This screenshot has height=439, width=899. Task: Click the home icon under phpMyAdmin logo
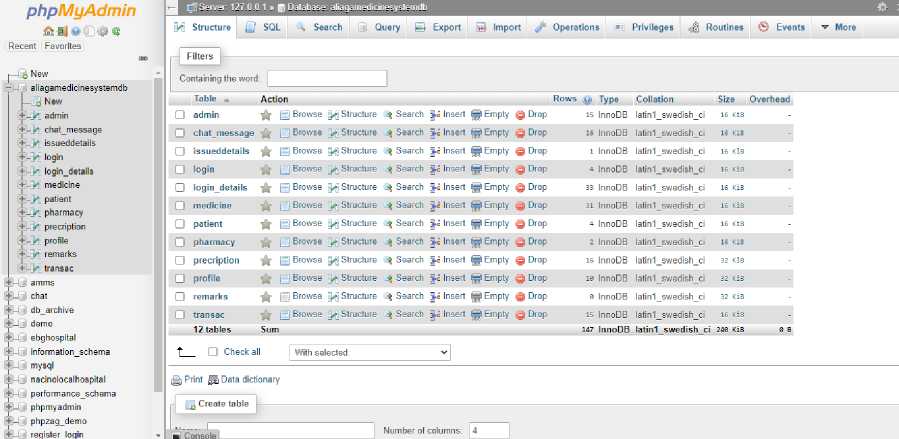coord(48,32)
